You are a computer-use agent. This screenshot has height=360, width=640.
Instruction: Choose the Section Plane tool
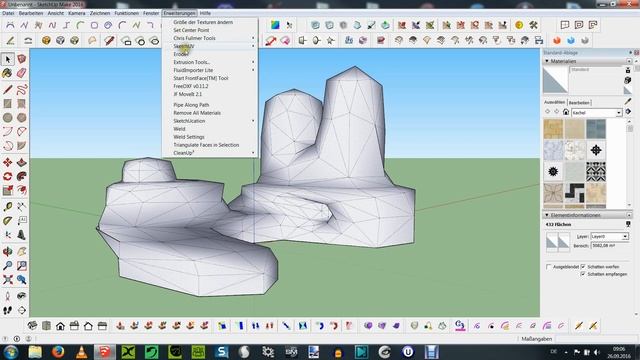coord(22,310)
